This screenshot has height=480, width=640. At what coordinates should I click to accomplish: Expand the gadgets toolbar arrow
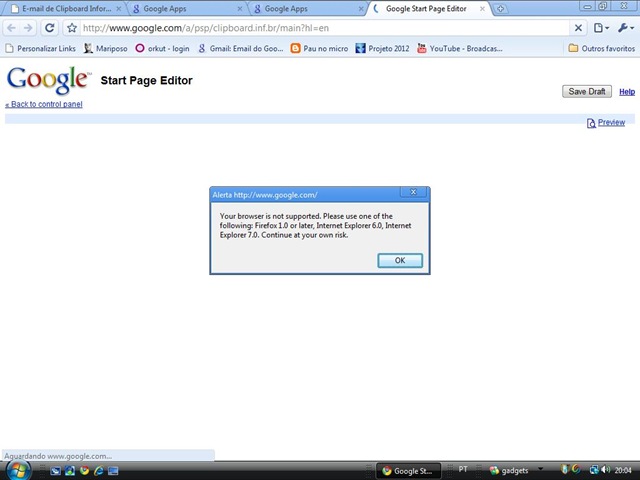[540, 469]
